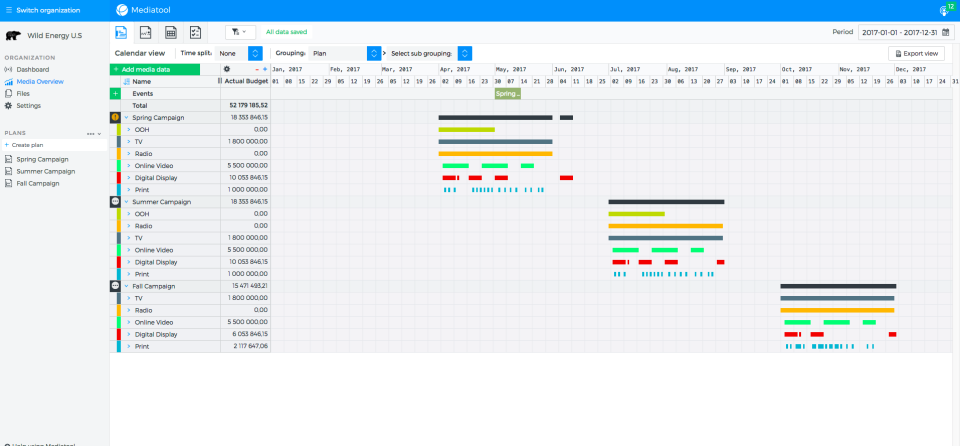Collapse the Fall Campaign row
Screen dimensions: 960x446
(x=127, y=286)
